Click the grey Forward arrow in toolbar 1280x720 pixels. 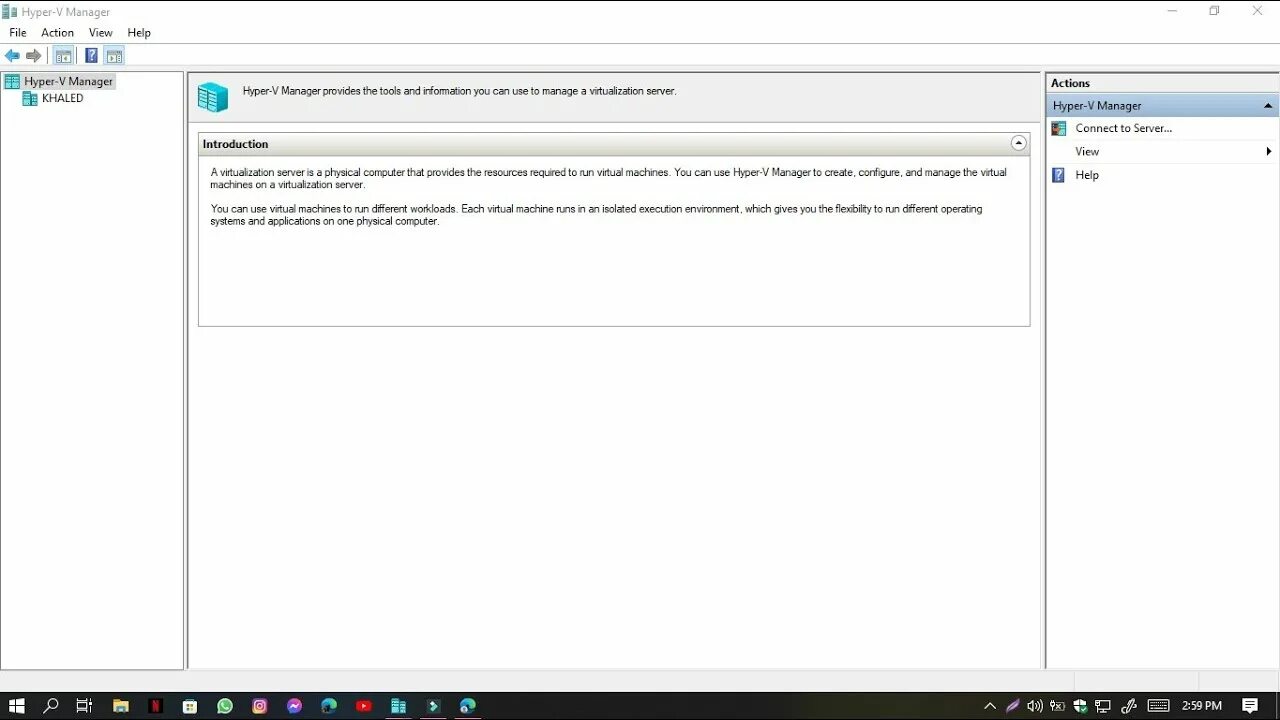[x=34, y=56]
